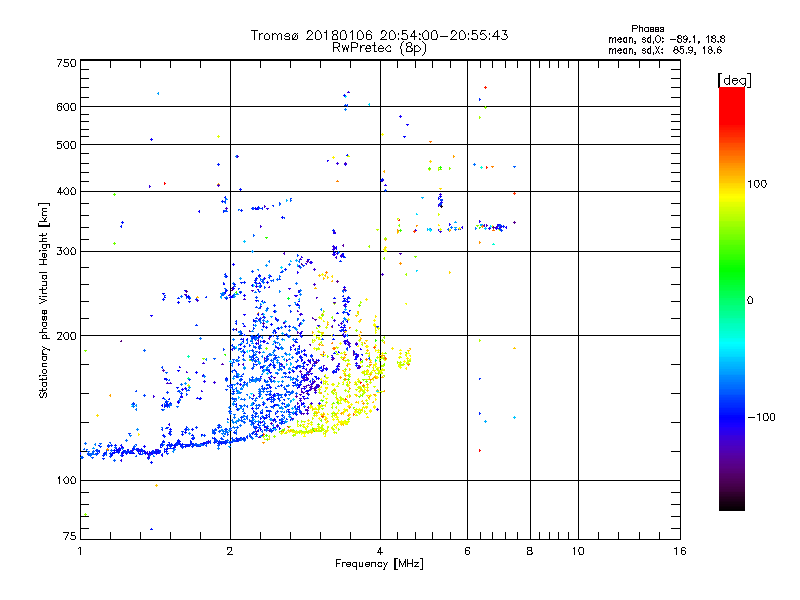Click the y-axis tick label '500'
Viewport: 800px width, 600px height.
(67, 145)
